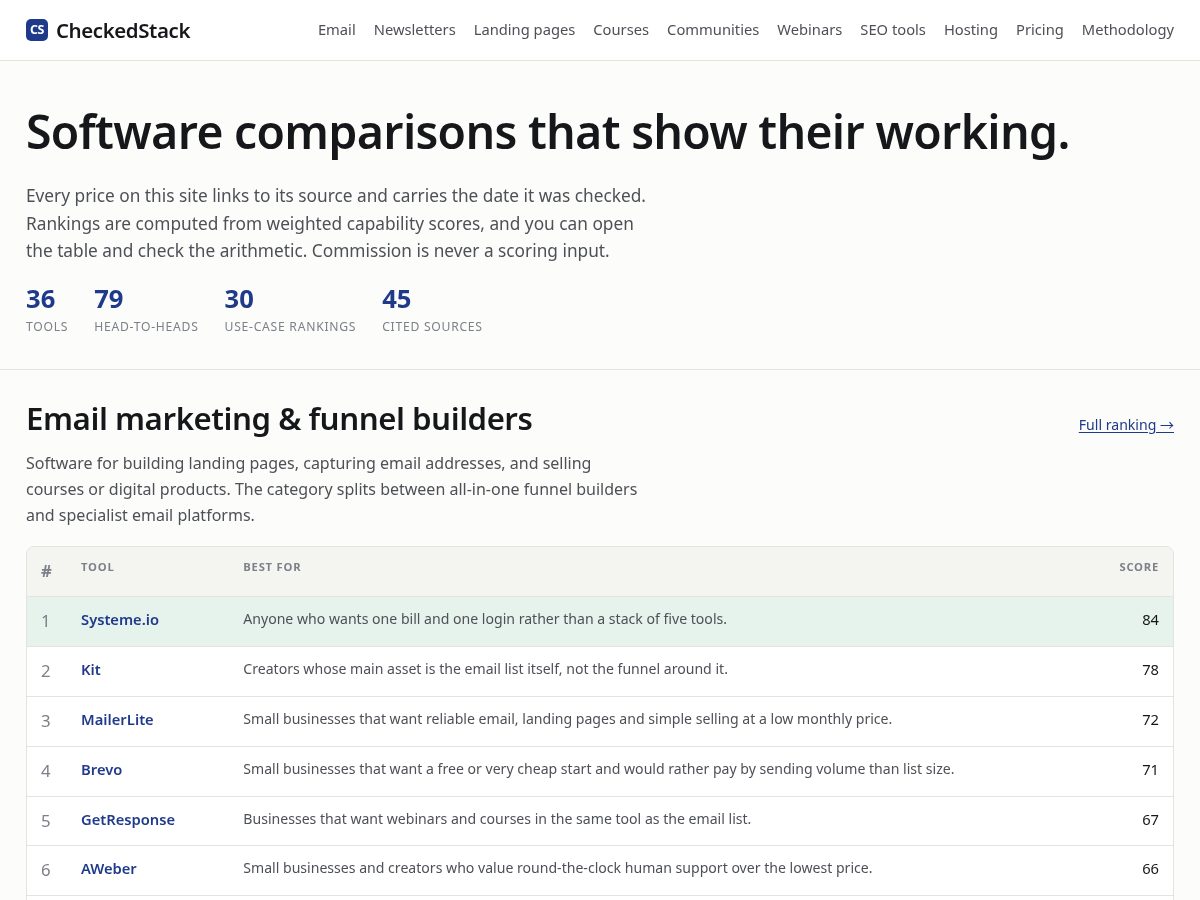Image resolution: width=1200 pixels, height=900 pixels.
Task: Click the 45 Cited sources stat
Action: pyautogui.click(x=432, y=310)
